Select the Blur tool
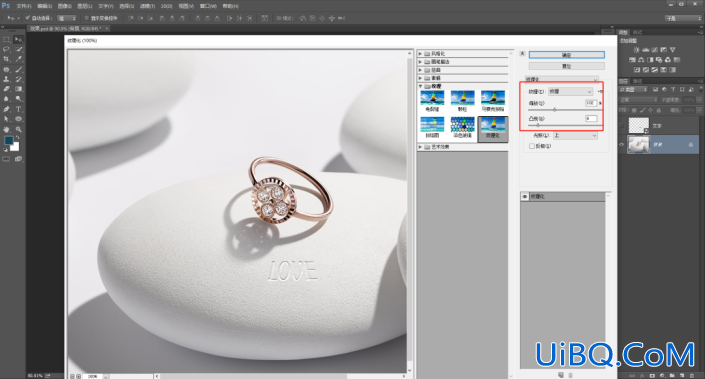This screenshot has height=379, width=705. (x=6, y=99)
